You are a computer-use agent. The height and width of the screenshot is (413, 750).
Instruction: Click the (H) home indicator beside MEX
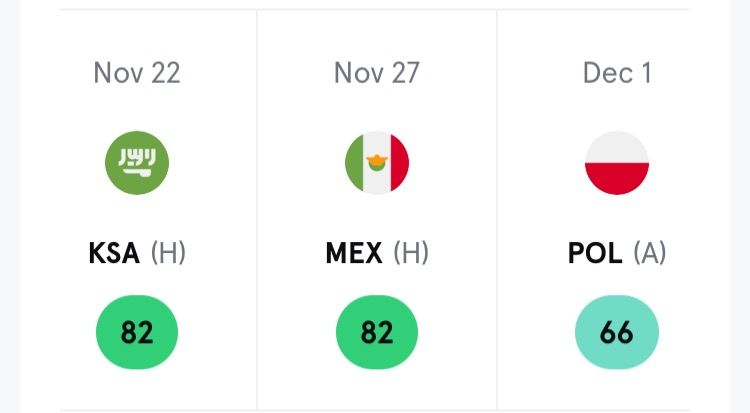(x=410, y=253)
